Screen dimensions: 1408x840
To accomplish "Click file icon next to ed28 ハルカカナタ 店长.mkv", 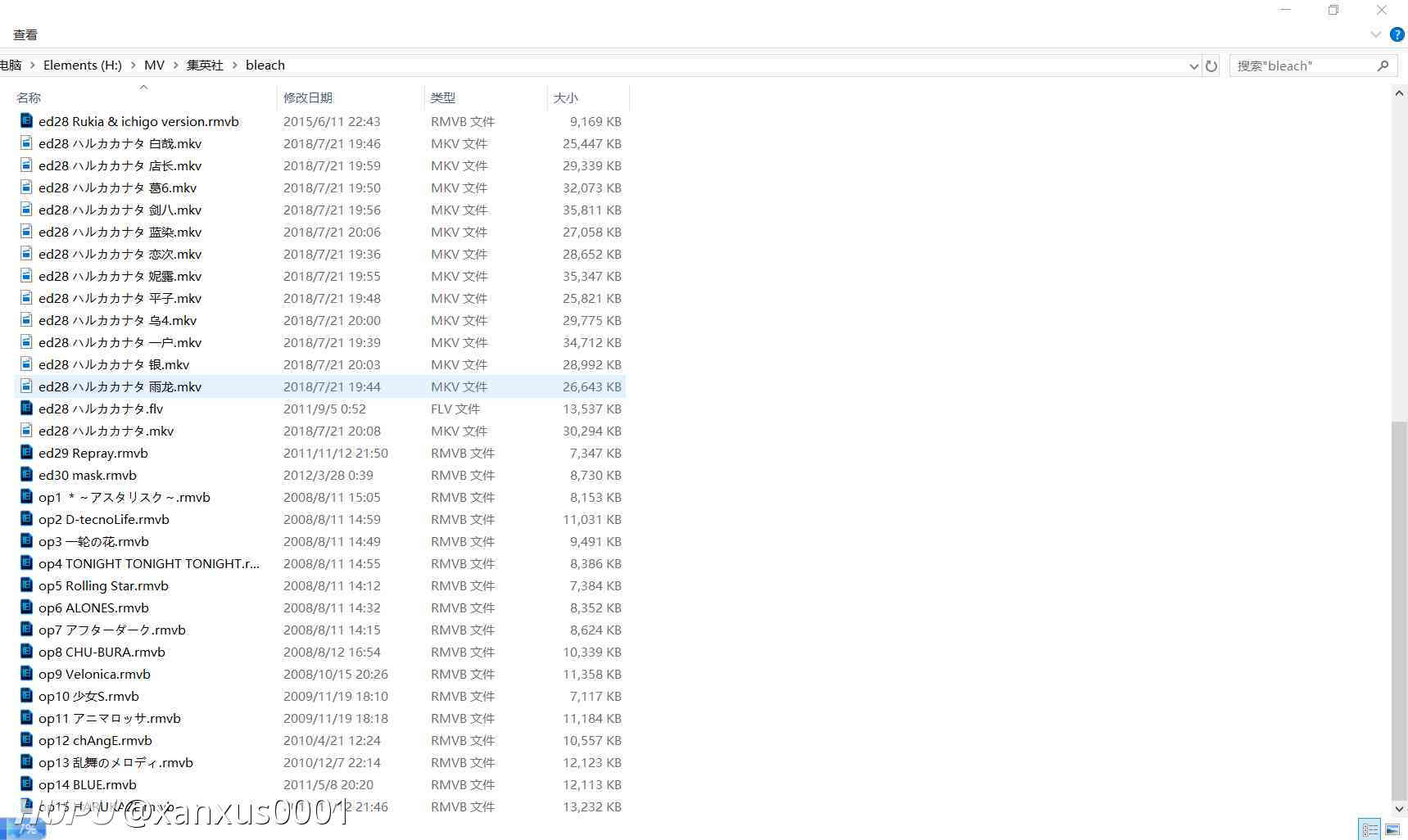I will 26,165.
